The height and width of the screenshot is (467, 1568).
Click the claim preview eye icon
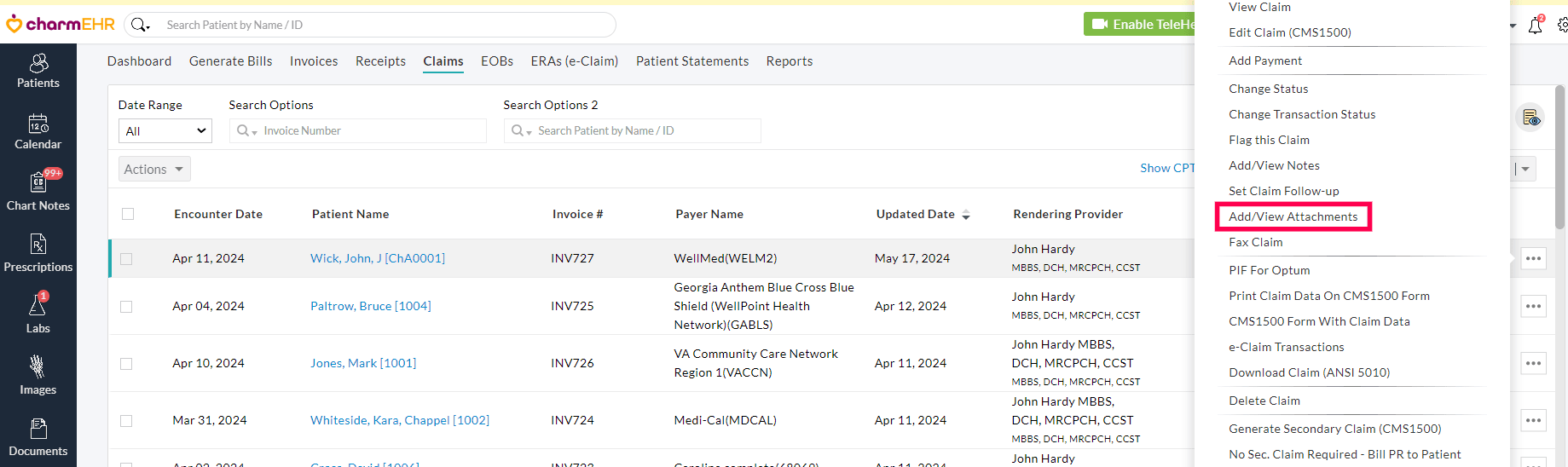(x=1531, y=118)
